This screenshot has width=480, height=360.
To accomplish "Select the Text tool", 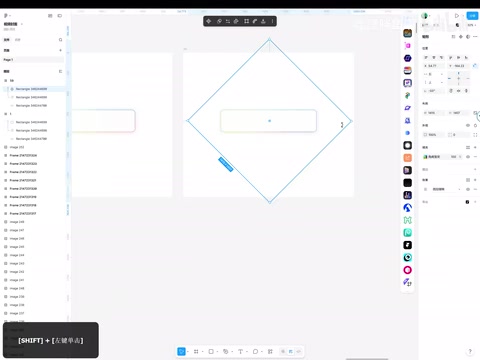I will tap(240, 351).
